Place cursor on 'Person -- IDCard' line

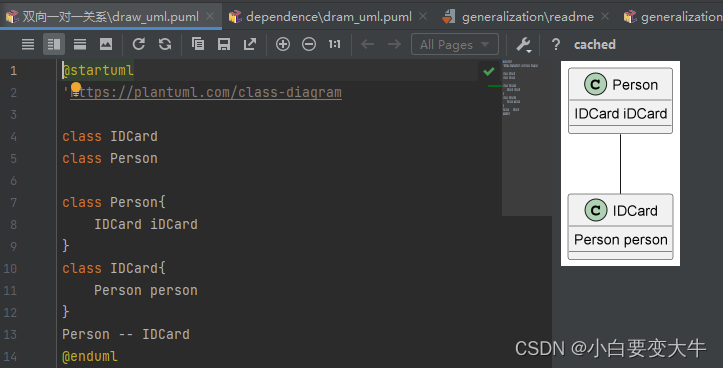126,334
